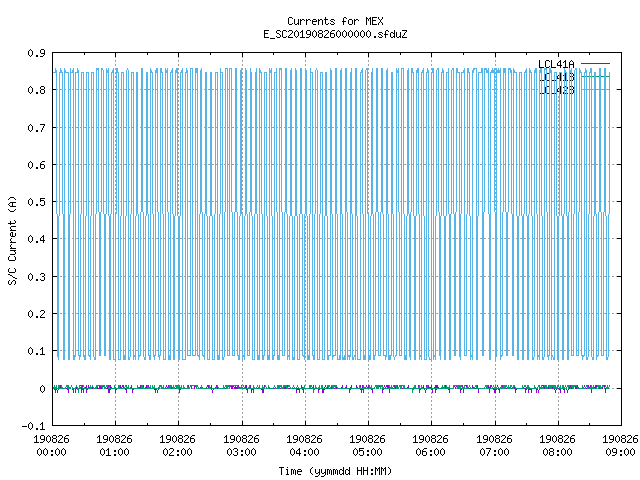
Task: Click the y-axis tick label '0.9'
Action: tap(36, 53)
